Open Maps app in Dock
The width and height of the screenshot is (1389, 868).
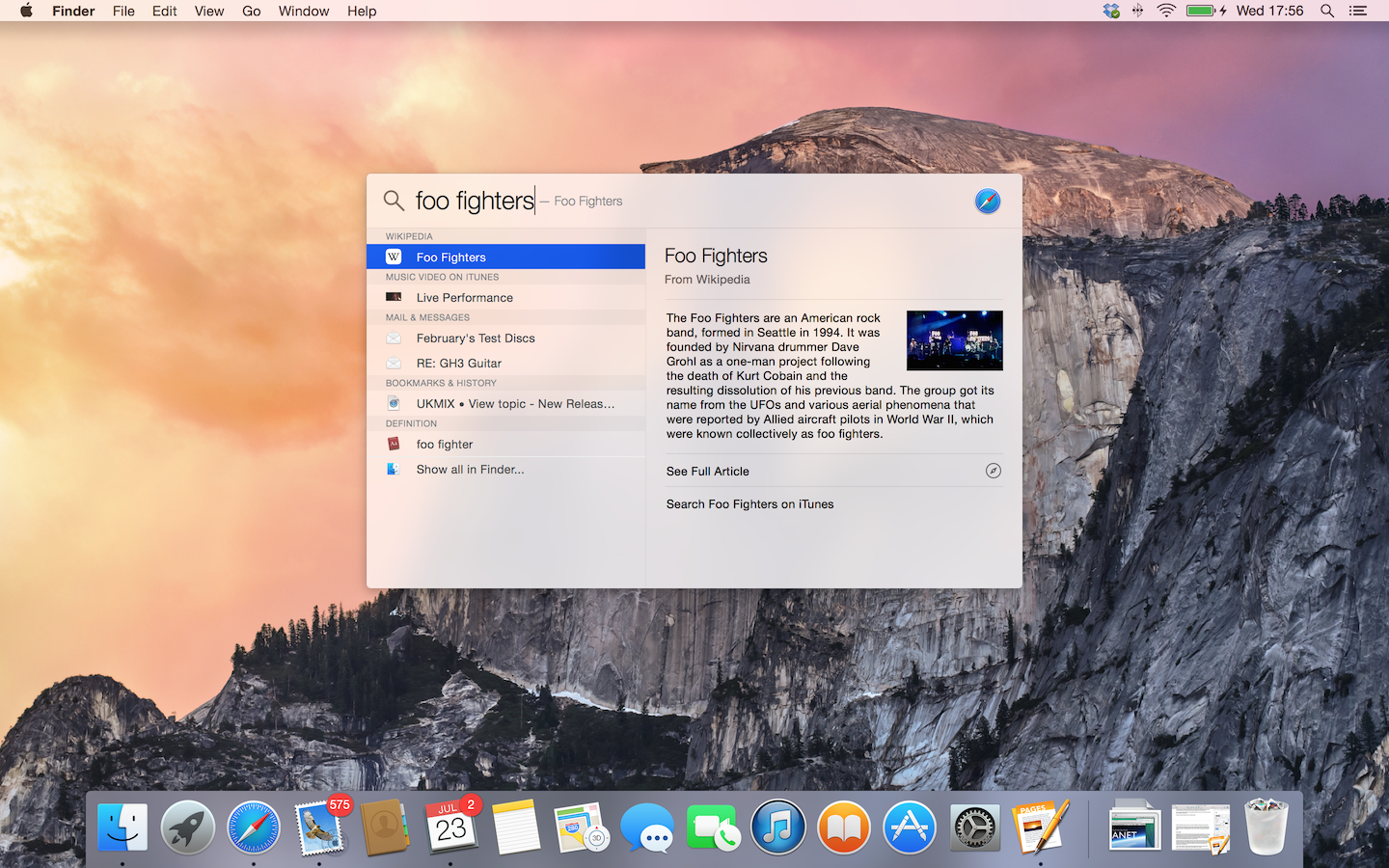[x=582, y=827]
